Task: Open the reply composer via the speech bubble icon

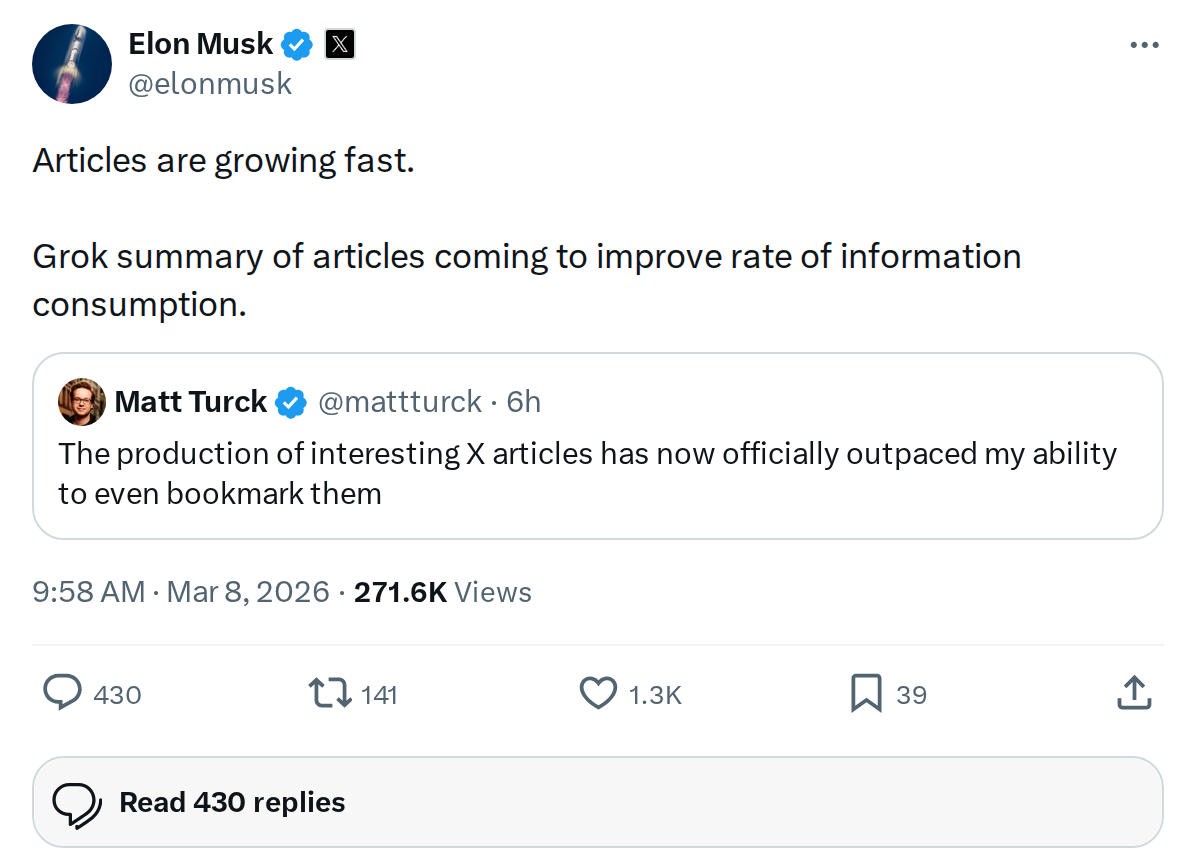Action: coord(62,693)
